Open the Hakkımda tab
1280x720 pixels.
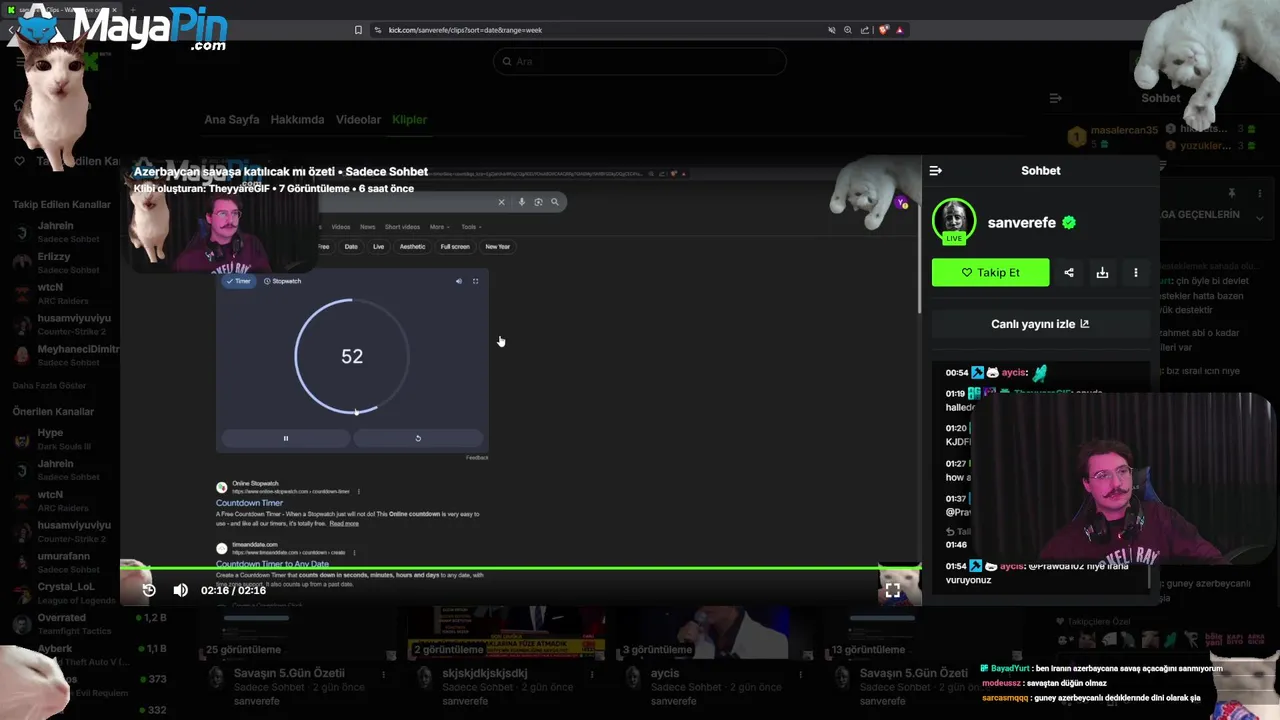pyautogui.click(x=297, y=120)
